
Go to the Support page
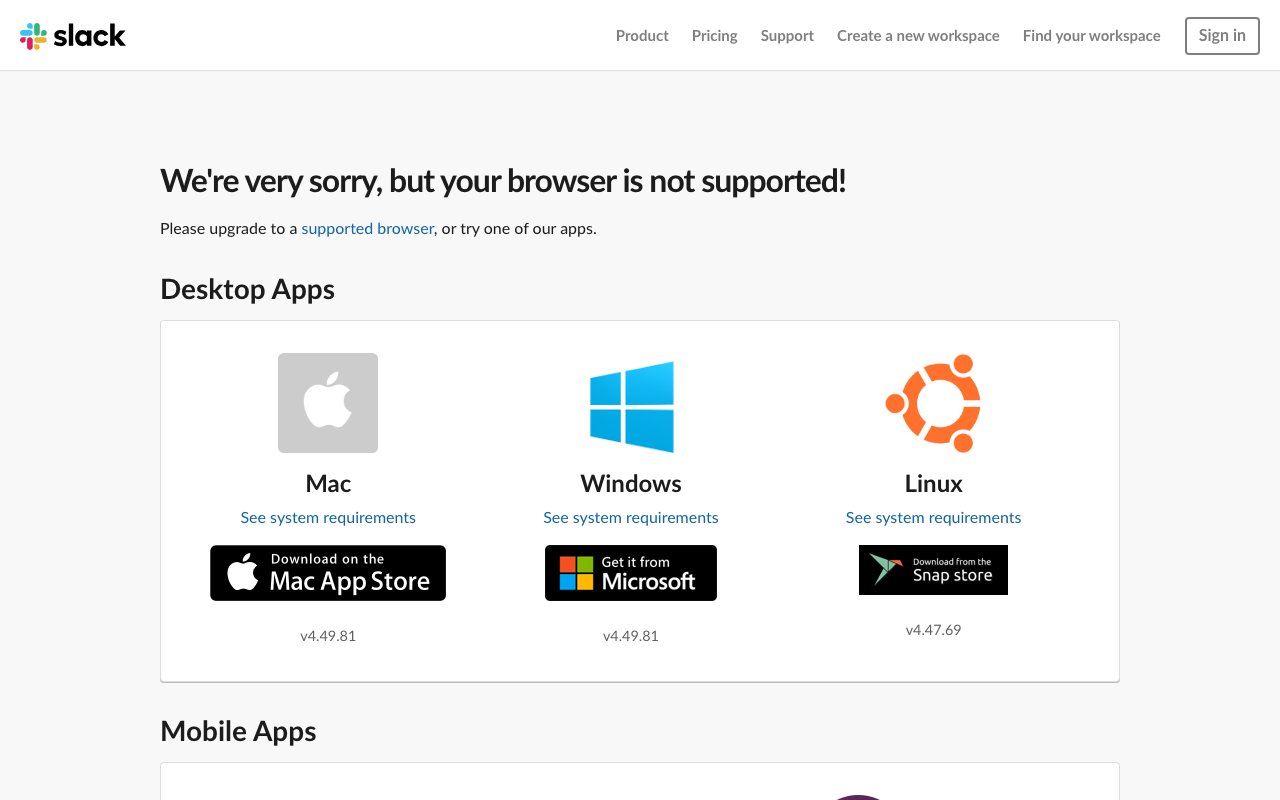787,36
